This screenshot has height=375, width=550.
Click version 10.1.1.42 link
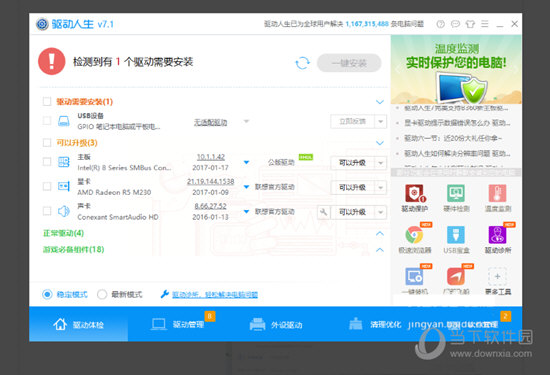click(x=210, y=157)
